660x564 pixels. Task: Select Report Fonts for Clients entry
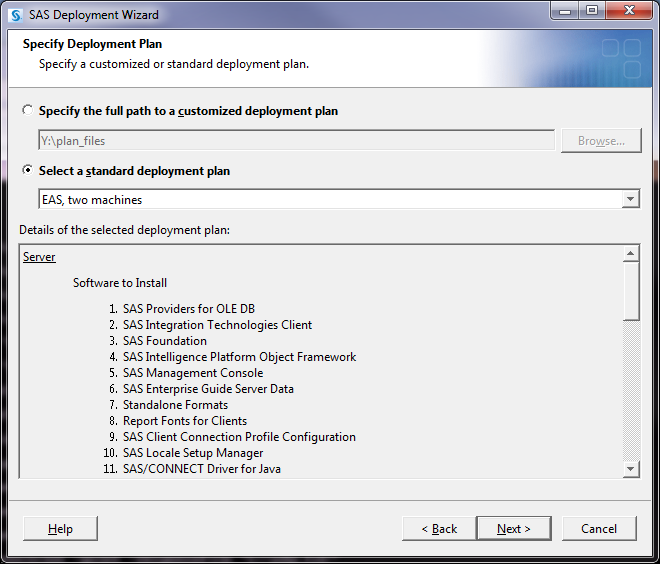click(185, 421)
